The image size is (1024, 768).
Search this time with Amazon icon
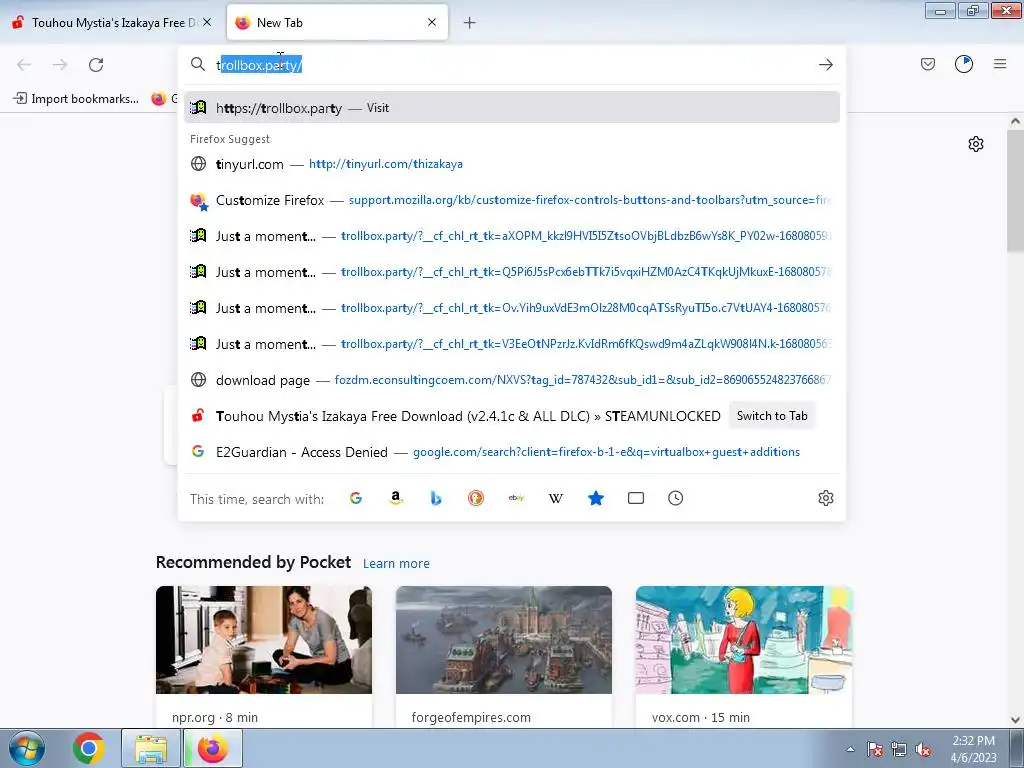(396, 498)
